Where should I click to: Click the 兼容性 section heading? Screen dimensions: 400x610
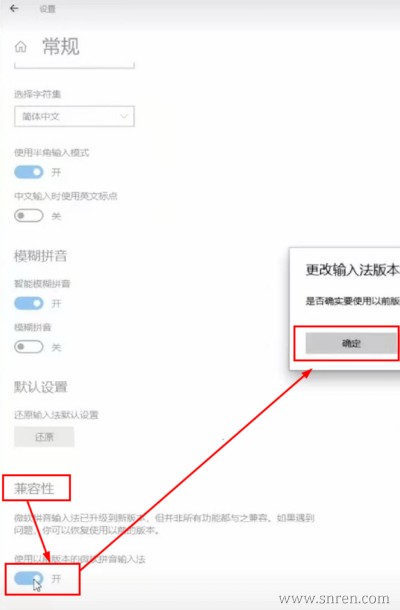point(34,488)
